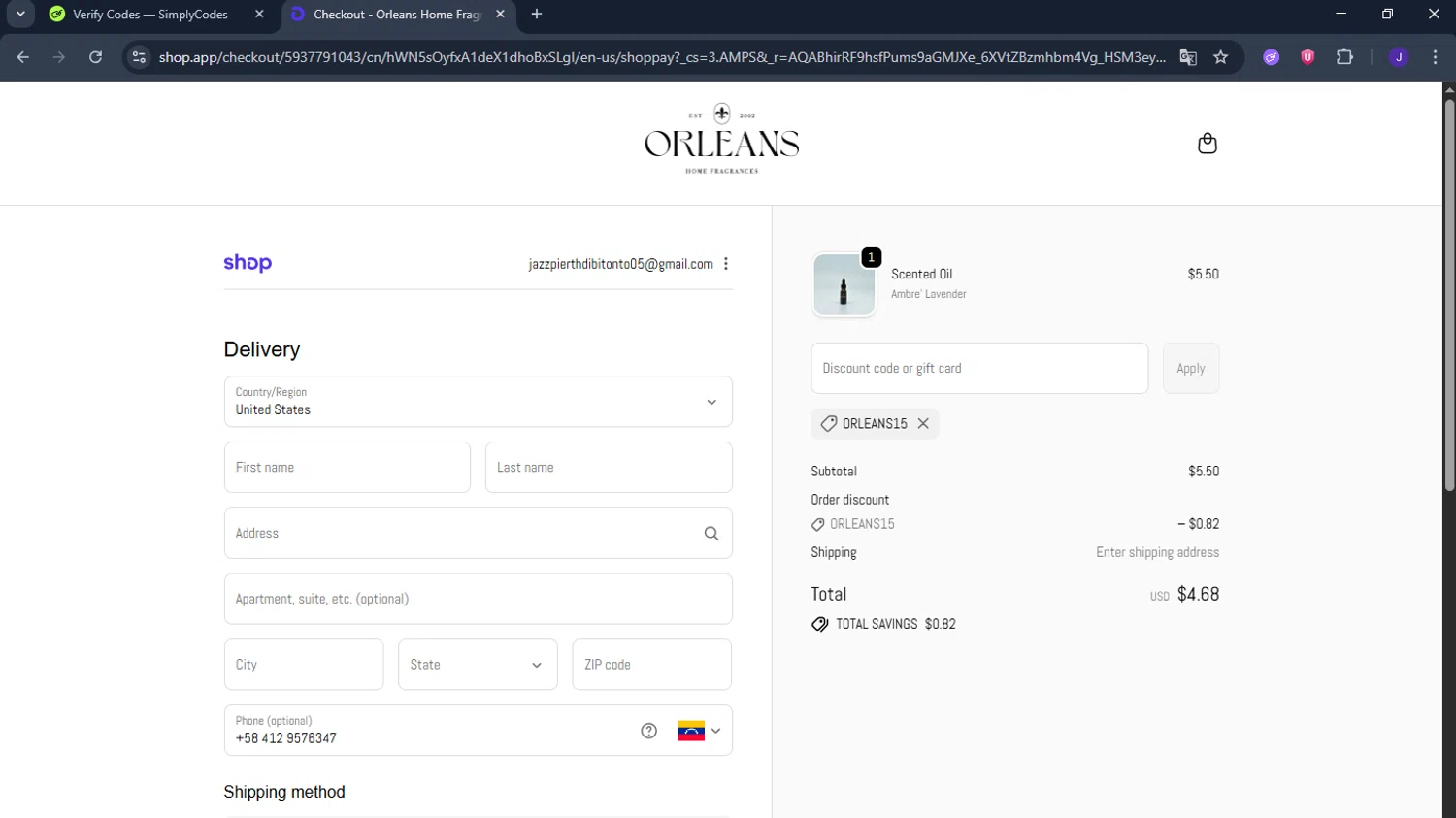The image size is (1456, 818).
Task: Click the TOTAL SAVINGS $0.82 text
Action: click(x=895, y=625)
